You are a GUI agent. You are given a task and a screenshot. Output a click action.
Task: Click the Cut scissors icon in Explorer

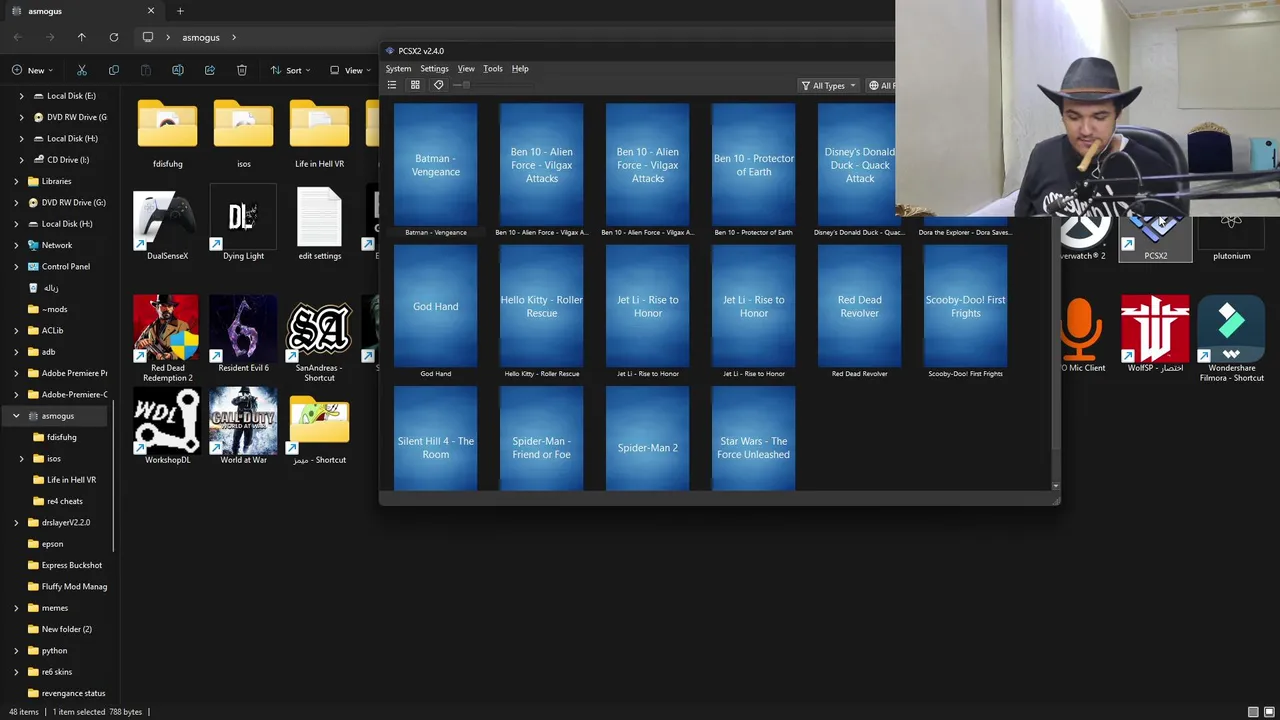[x=82, y=70]
